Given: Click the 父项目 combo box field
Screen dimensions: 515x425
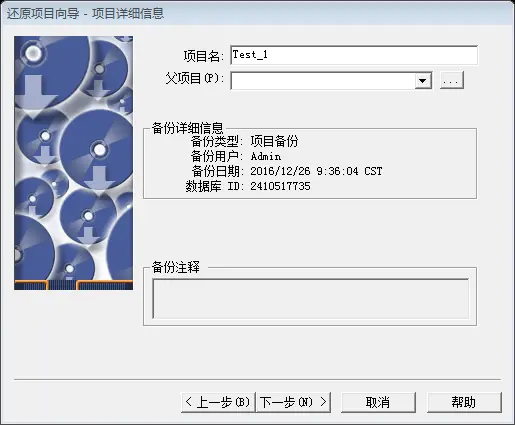Looking at the screenshot, I should tap(331, 81).
